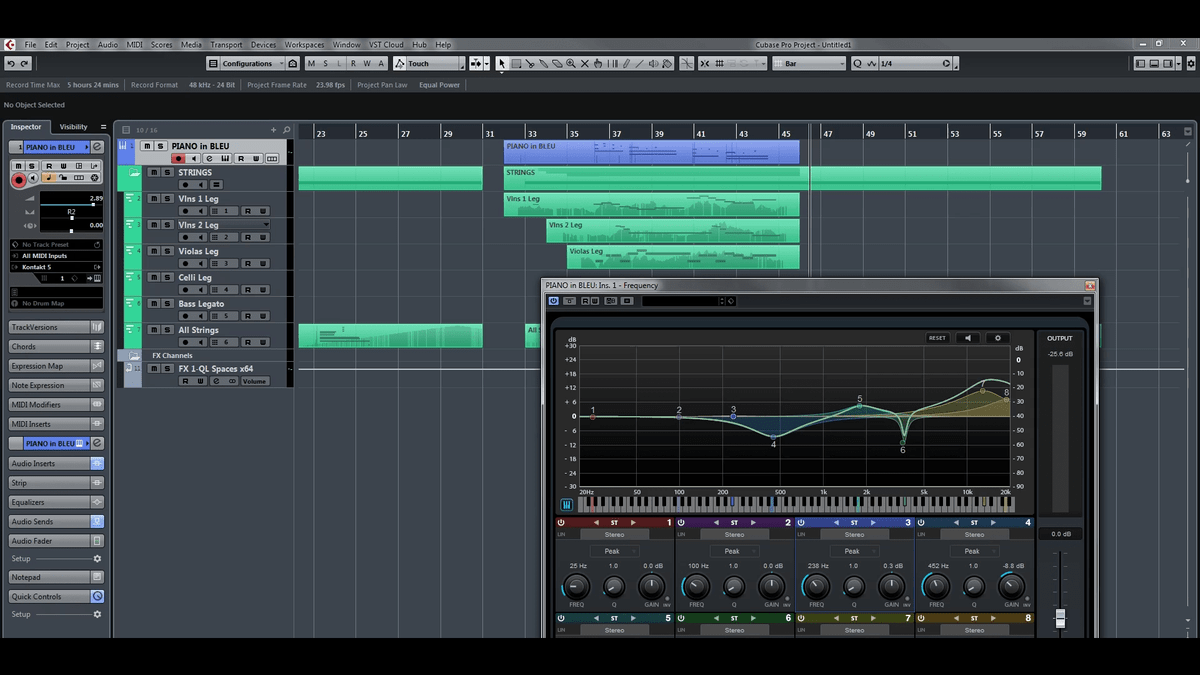The width and height of the screenshot is (1200, 675).
Task: Click band 4 GAIN knob
Action: point(1011,587)
